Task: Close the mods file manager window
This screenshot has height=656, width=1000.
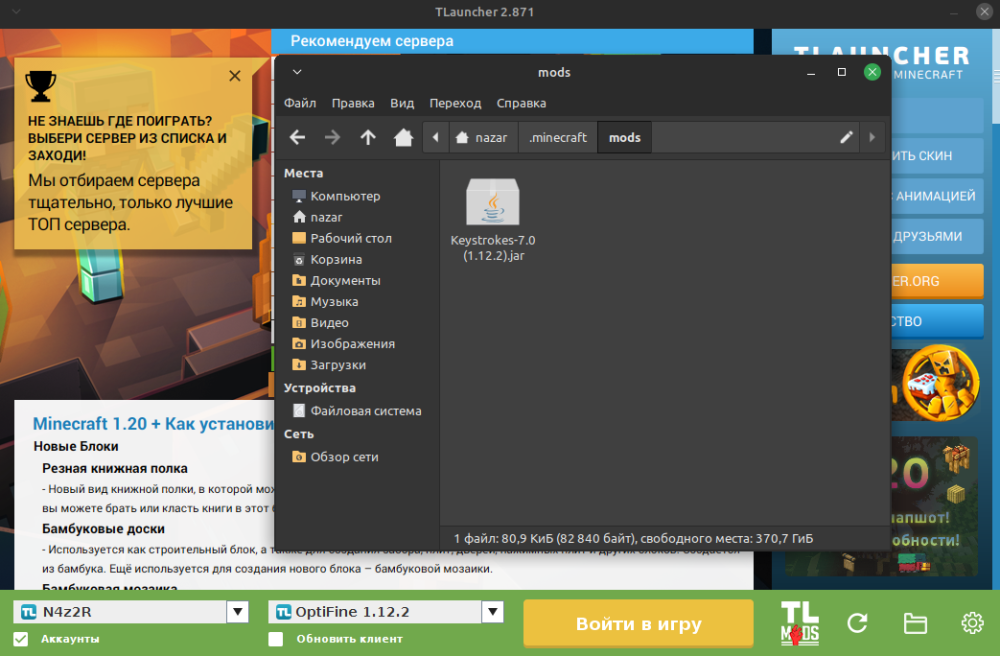Action: pyautogui.click(x=872, y=72)
